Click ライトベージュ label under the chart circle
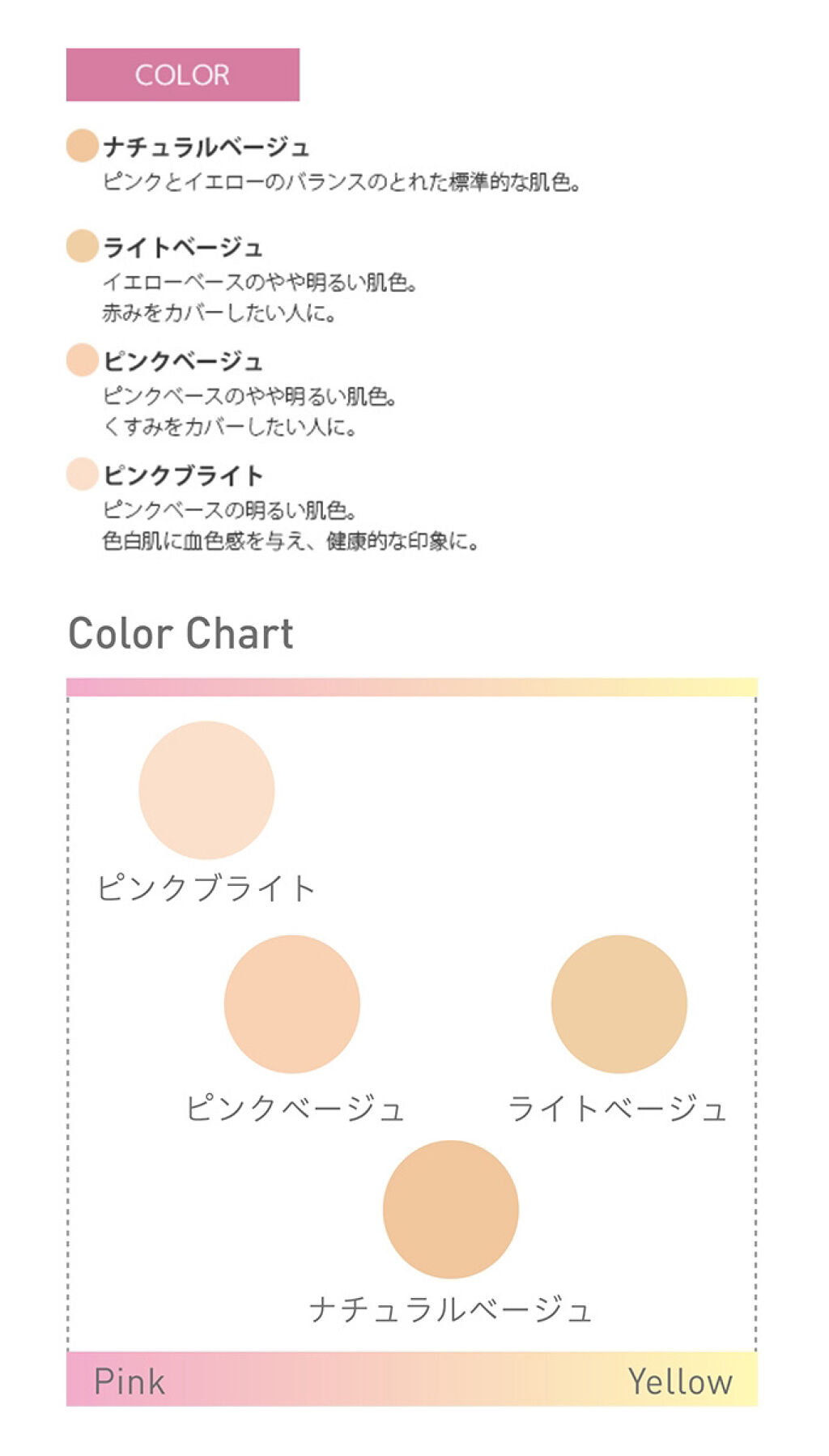The height and width of the screenshot is (1456, 829). pos(617,1108)
